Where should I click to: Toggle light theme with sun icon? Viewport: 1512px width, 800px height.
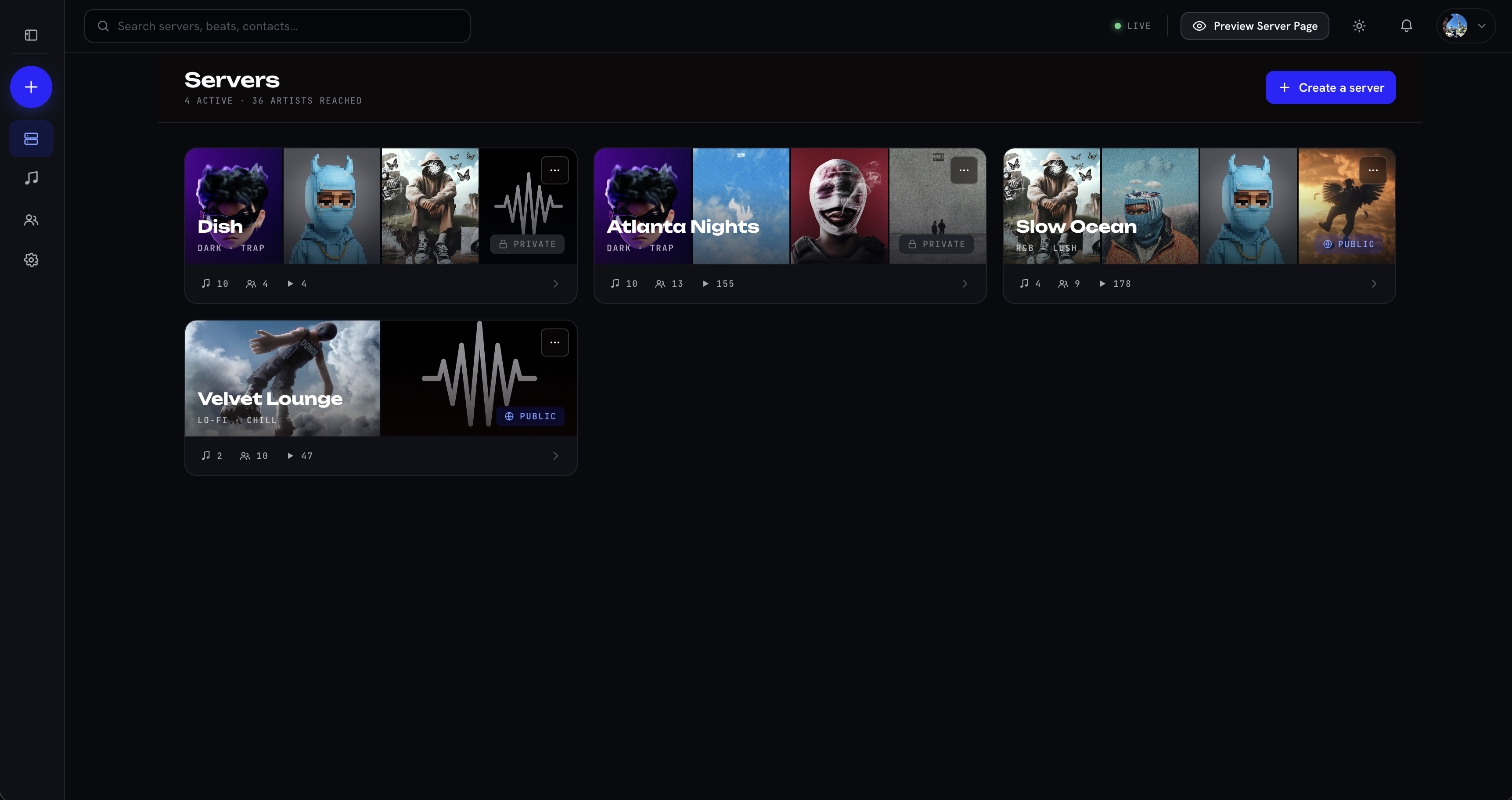[x=1359, y=26]
